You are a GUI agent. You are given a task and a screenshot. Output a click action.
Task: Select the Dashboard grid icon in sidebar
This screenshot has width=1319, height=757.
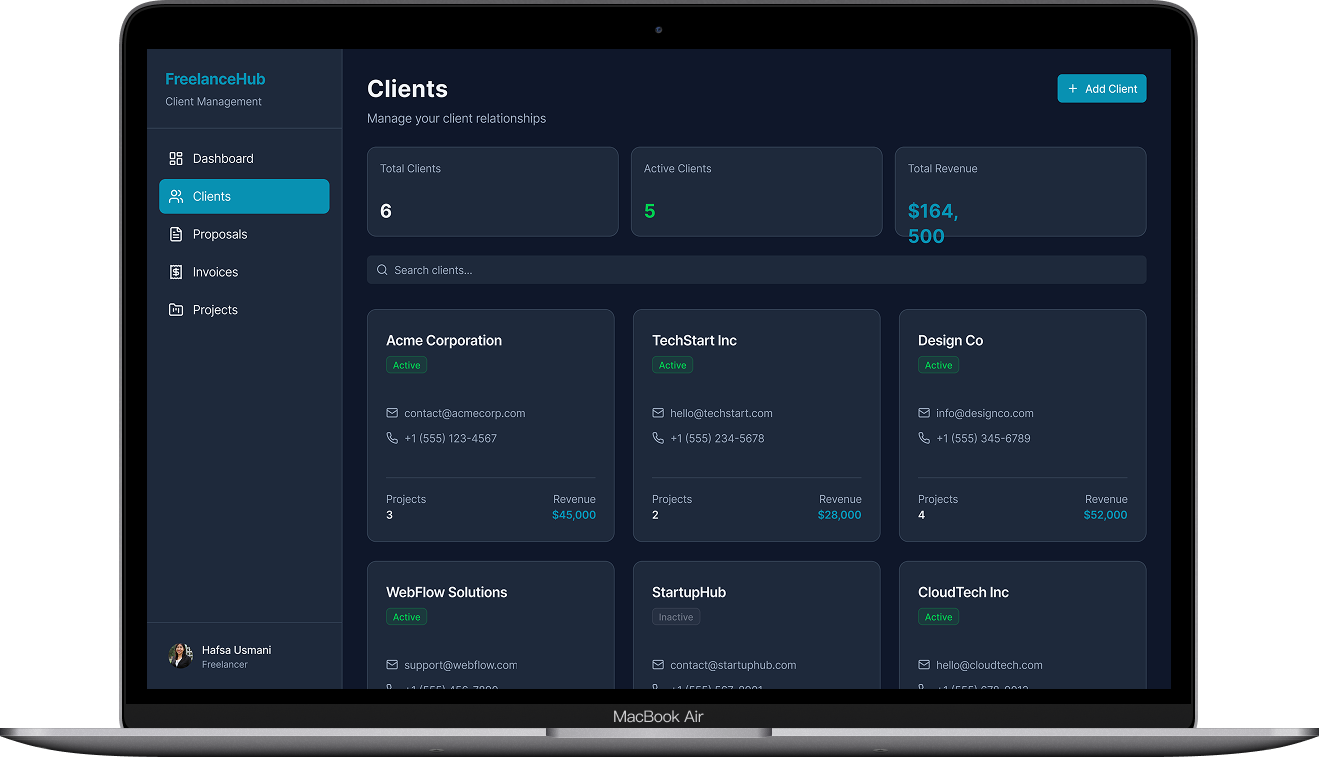tap(176, 158)
